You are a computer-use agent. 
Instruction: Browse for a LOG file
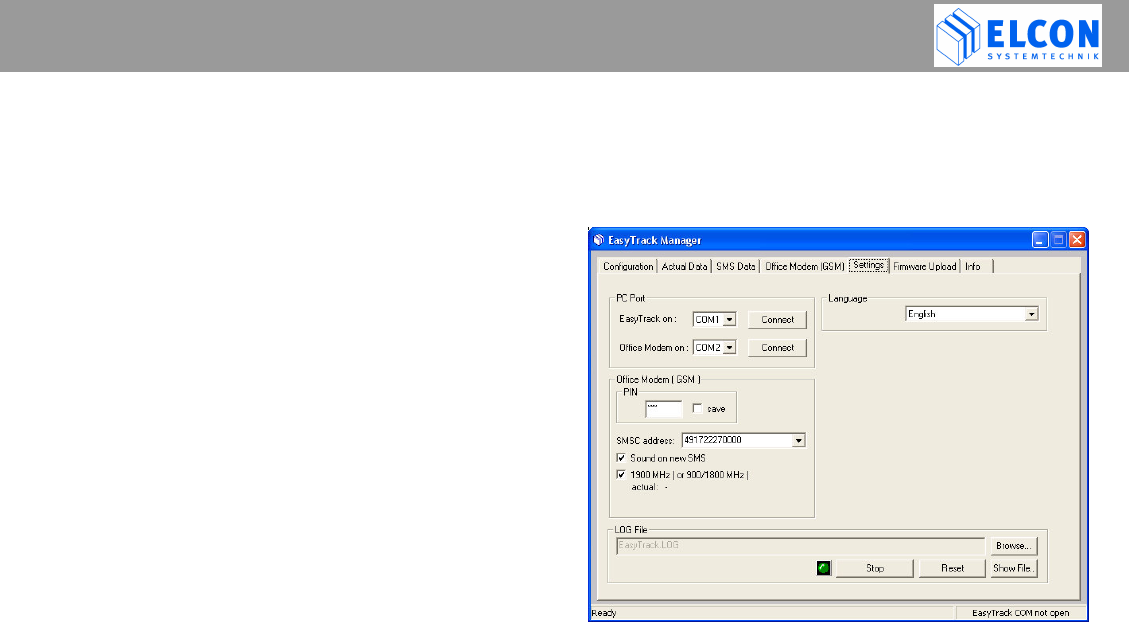tap(1013, 546)
